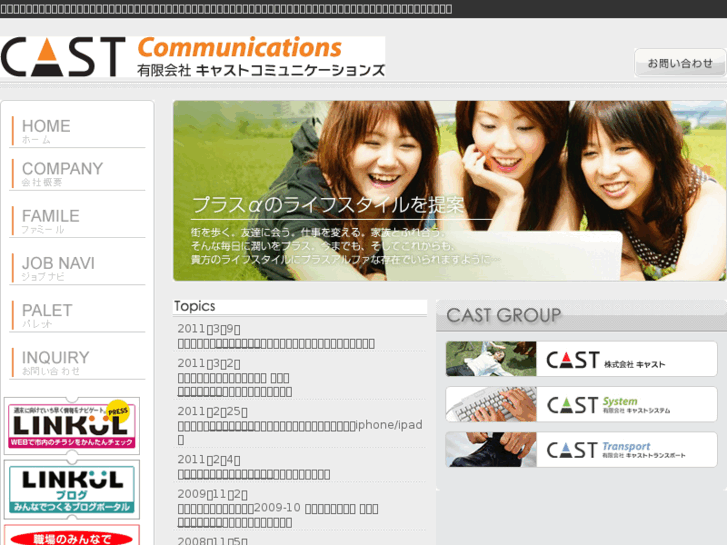
Task: Click the Topics section heading
Action: point(195,306)
